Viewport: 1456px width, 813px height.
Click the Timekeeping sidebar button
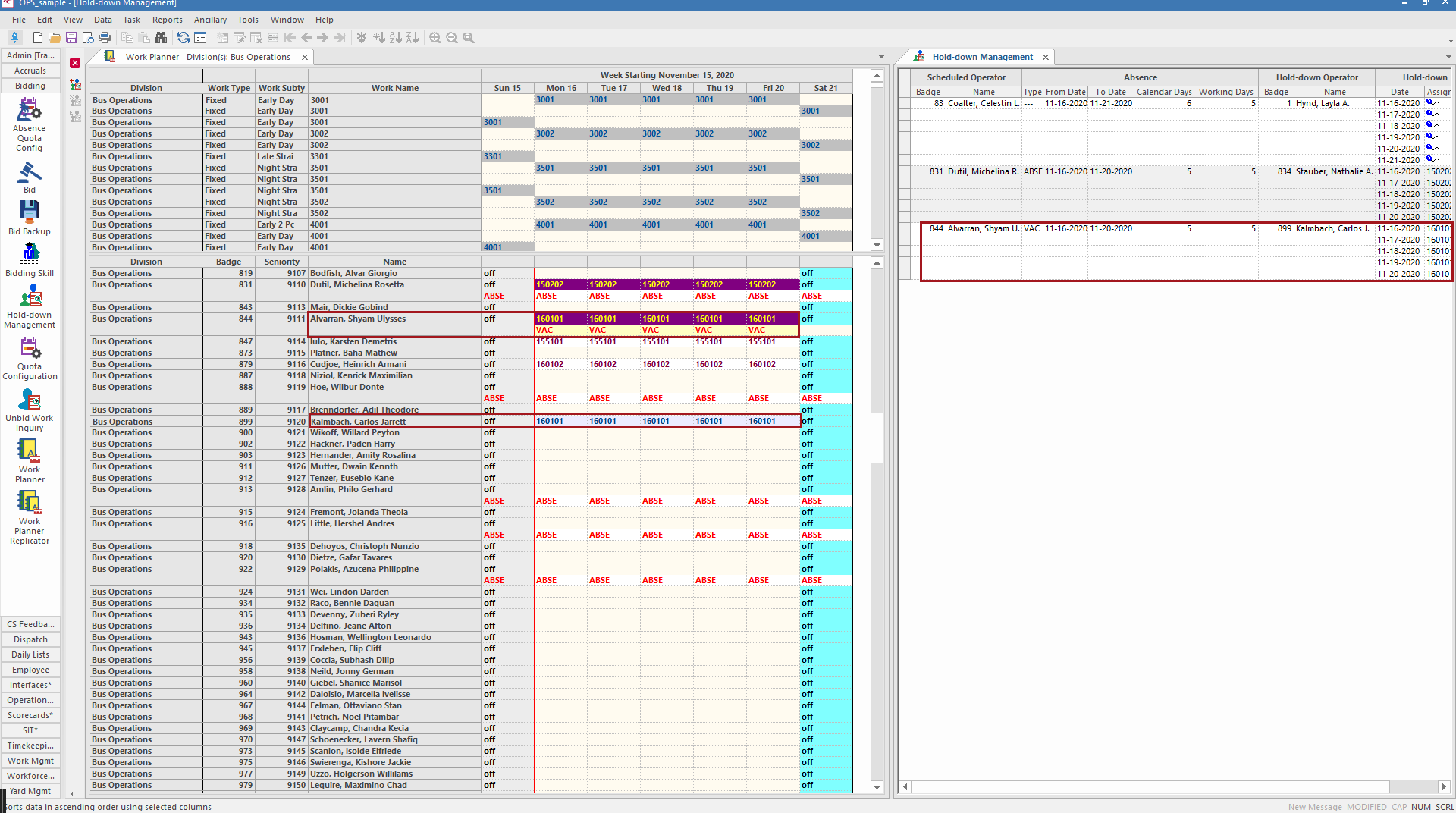point(30,746)
